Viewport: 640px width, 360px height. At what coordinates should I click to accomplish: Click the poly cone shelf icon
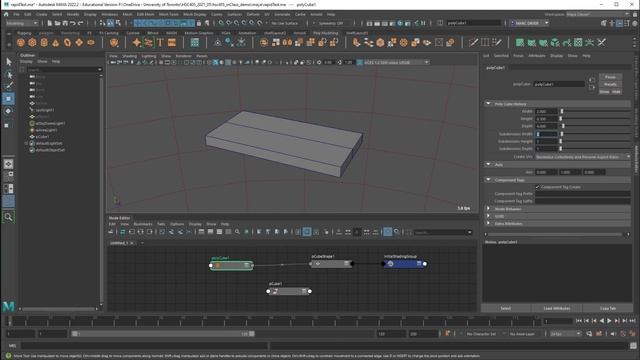[56, 42]
